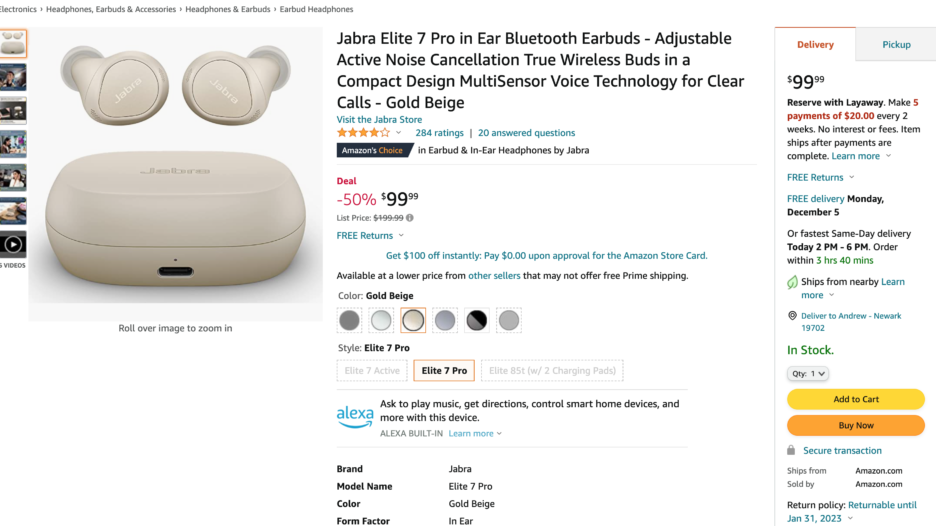Open the Qty quantity dropdown

(x=807, y=373)
